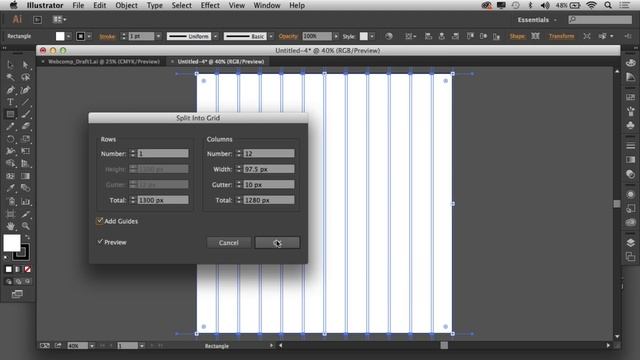The height and width of the screenshot is (360, 640).
Task: Click the Columns Gutter field
Action: [269, 184]
